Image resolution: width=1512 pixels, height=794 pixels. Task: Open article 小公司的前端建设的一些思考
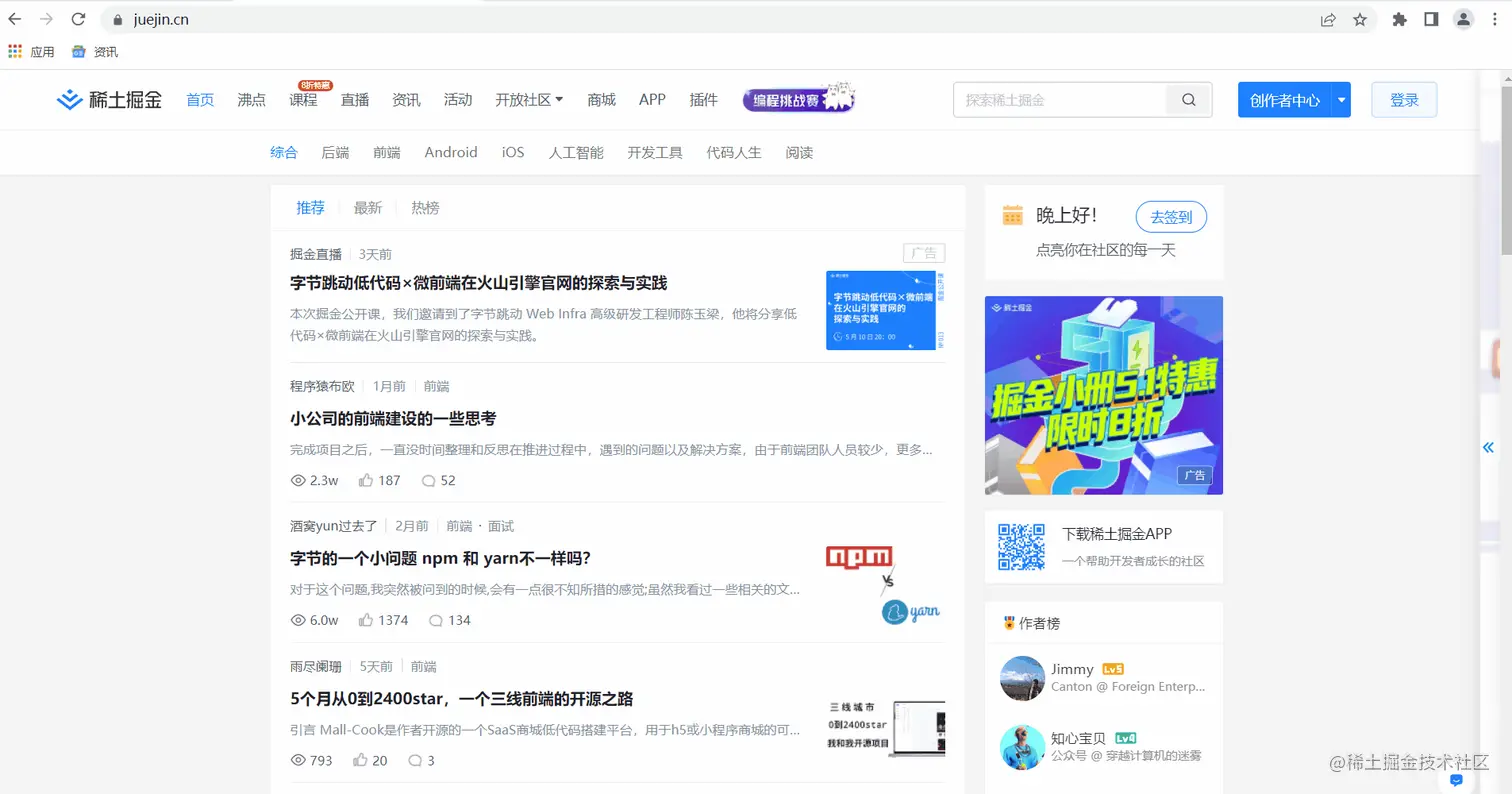(393, 419)
